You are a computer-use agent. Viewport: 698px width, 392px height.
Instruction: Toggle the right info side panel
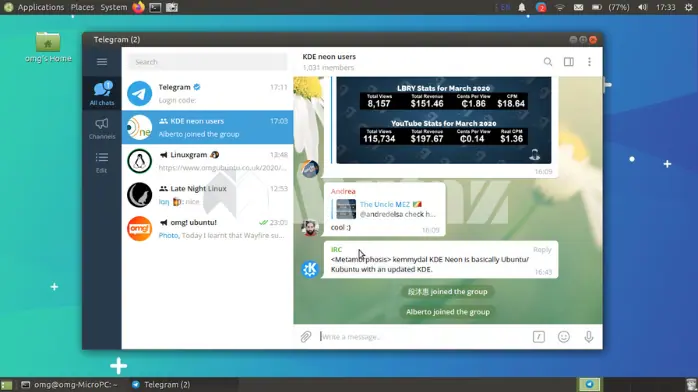point(568,62)
